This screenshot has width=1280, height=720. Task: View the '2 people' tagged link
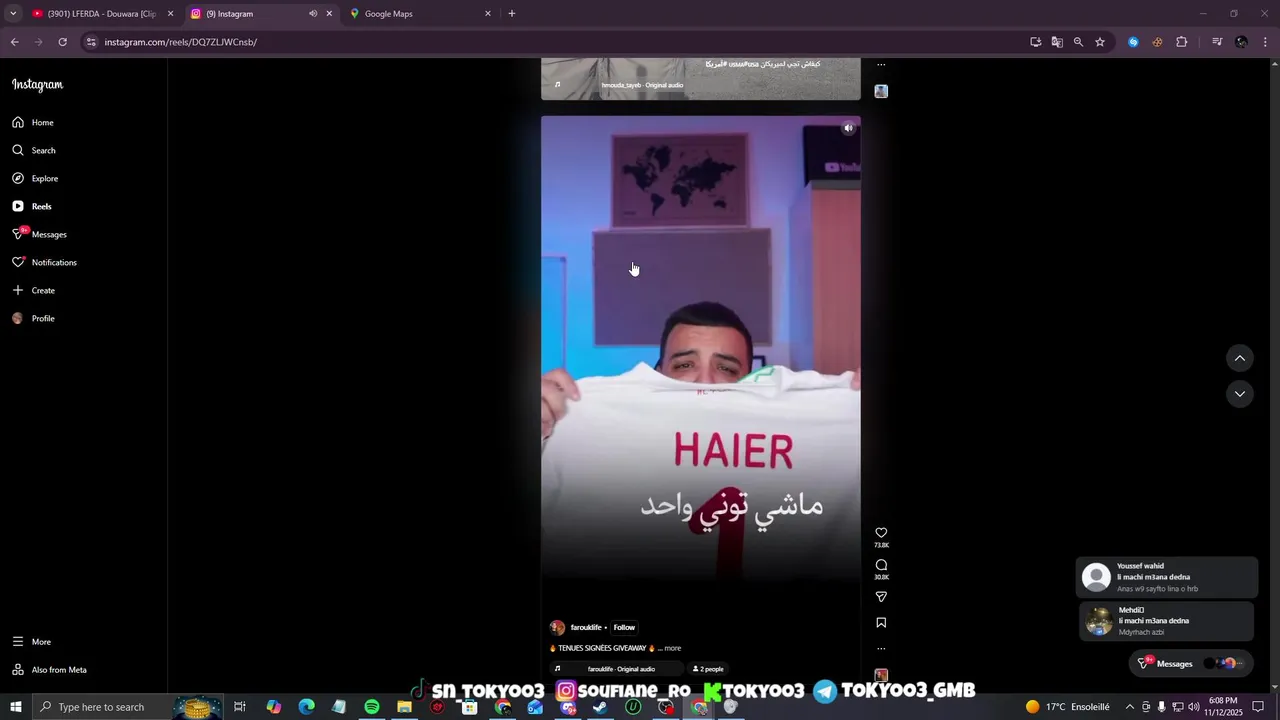tap(708, 669)
